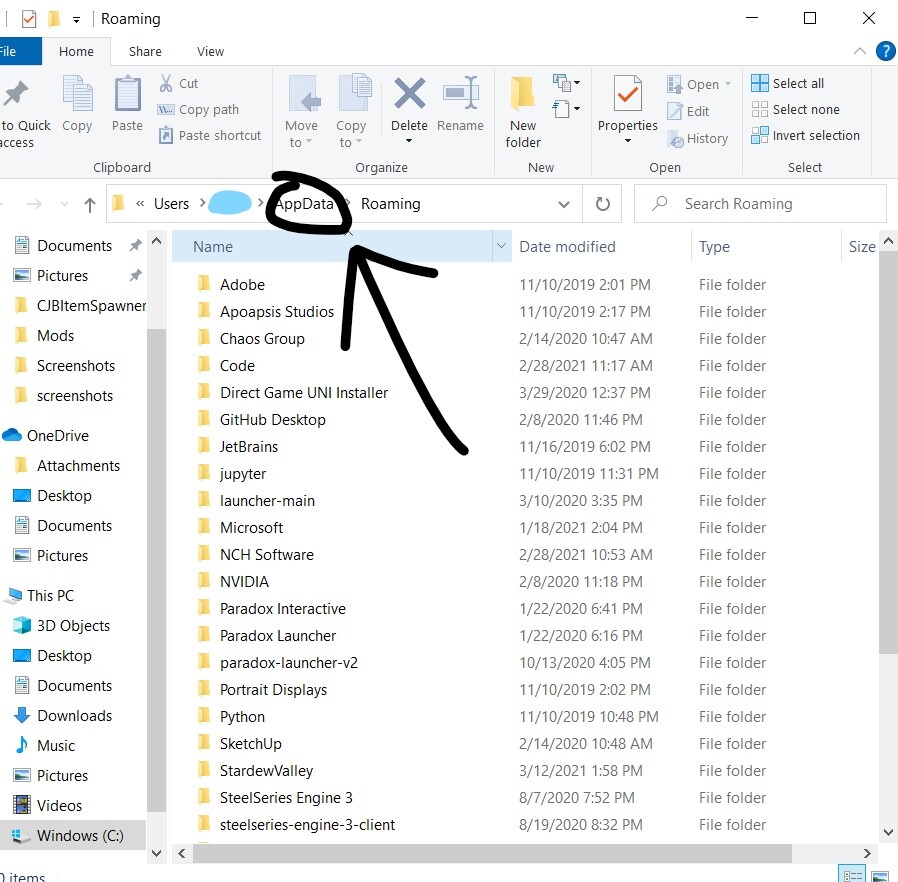The image size is (898, 882).
Task: Open the Move to menu
Action: tap(301, 112)
